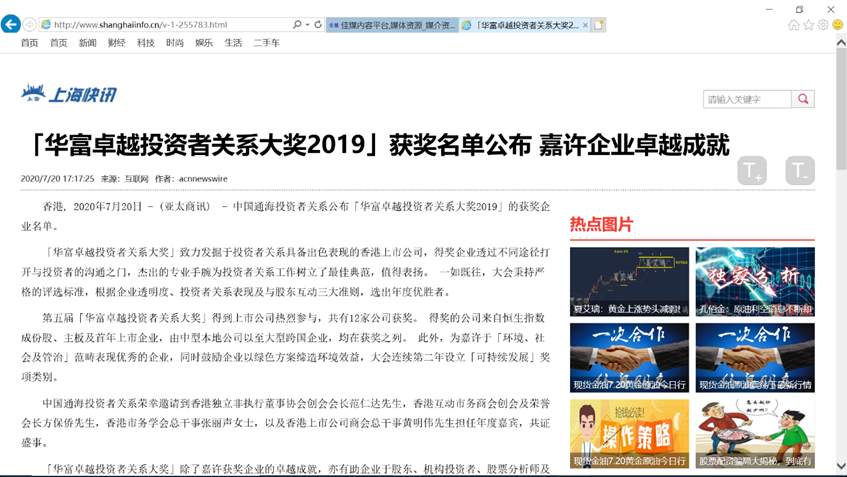Click the smiley feedback icon

(838, 24)
